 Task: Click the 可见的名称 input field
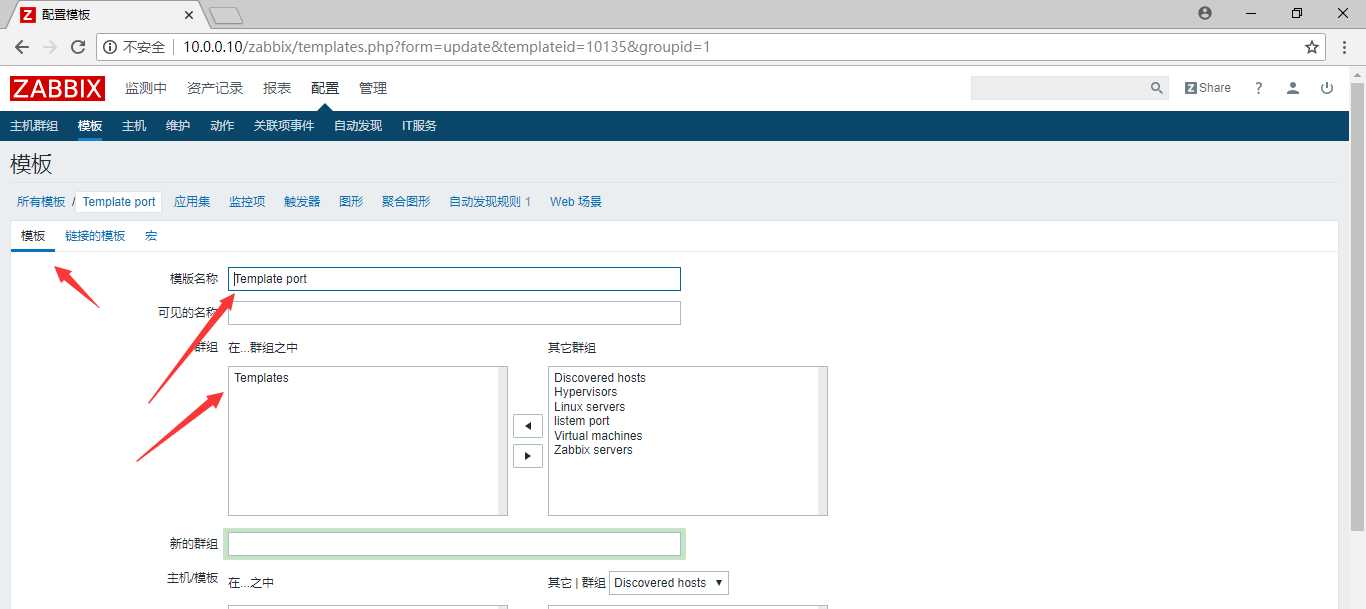point(454,313)
